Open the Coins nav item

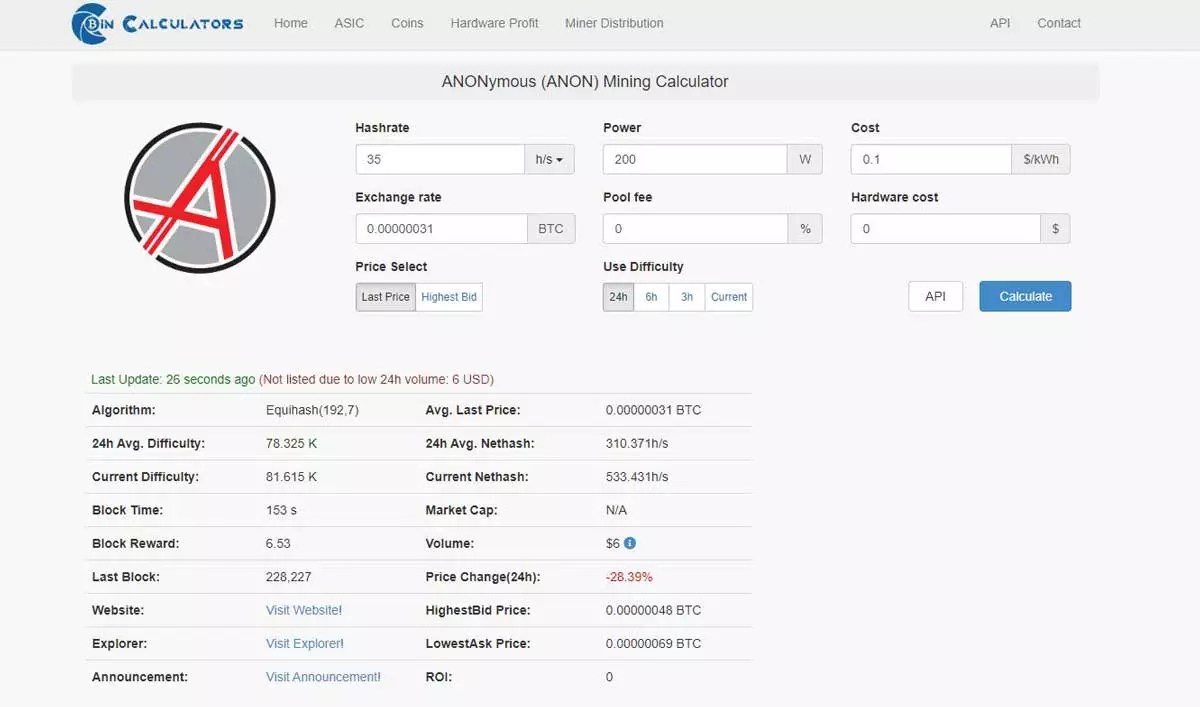(x=407, y=23)
